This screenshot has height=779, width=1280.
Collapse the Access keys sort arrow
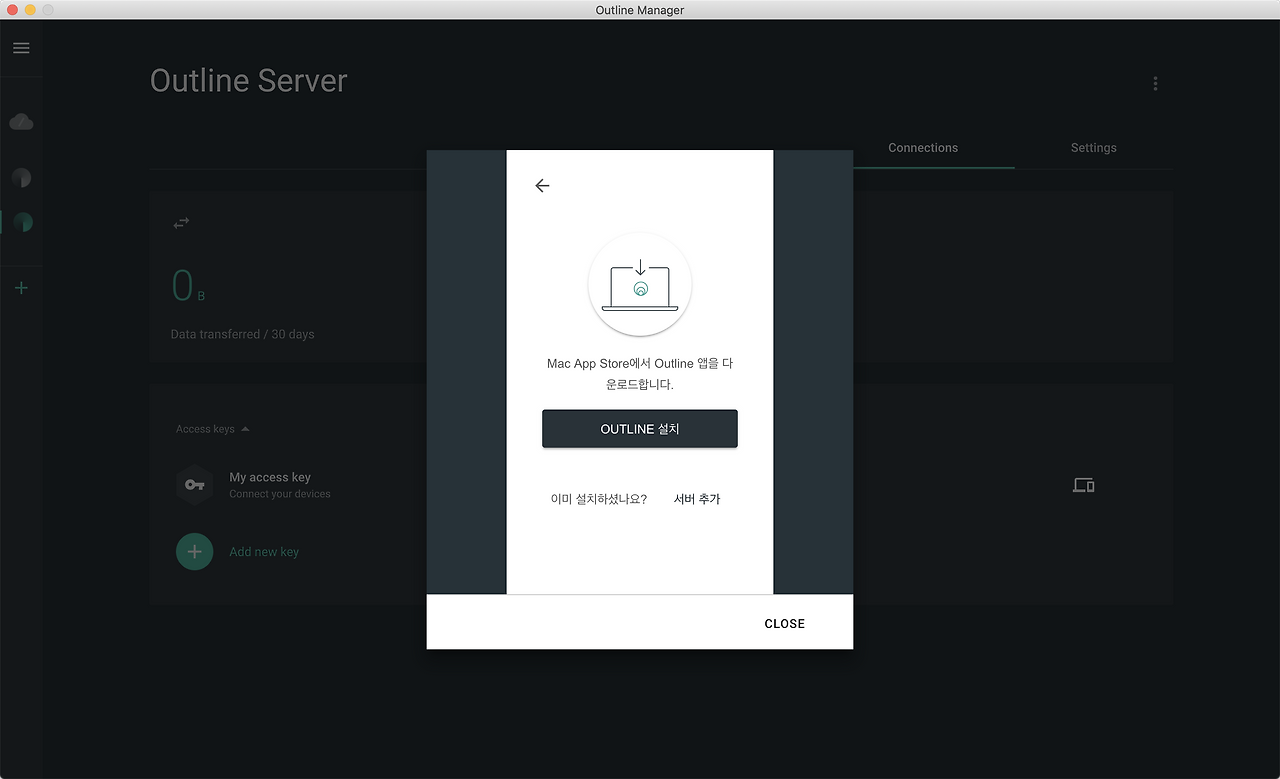click(x=245, y=429)
